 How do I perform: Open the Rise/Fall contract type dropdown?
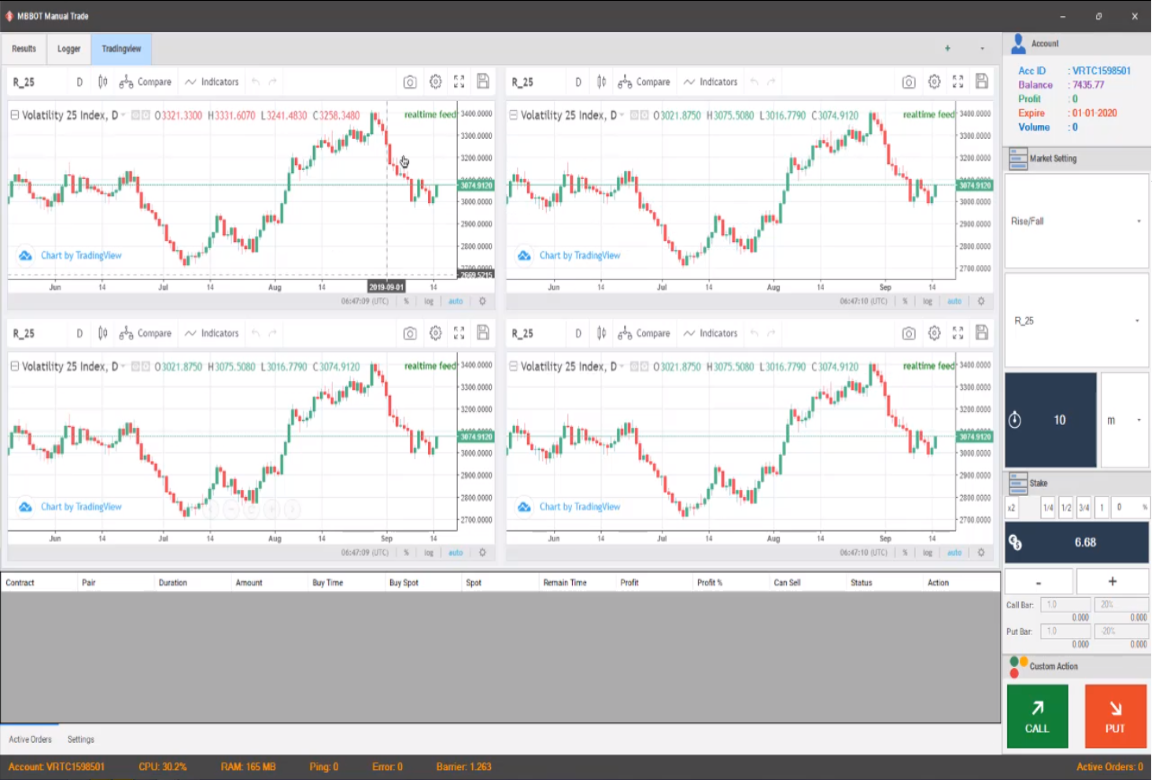click(1076, 221)
